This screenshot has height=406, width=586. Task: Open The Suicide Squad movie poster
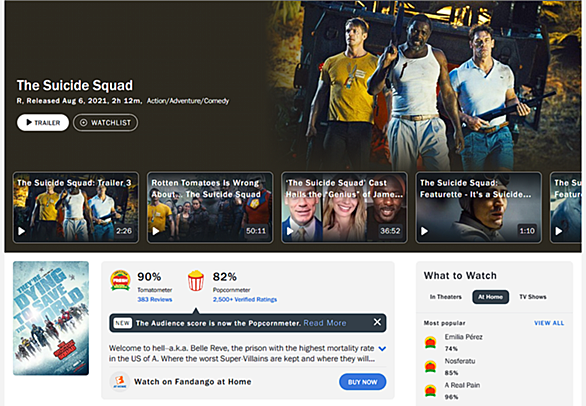(51, 318)
